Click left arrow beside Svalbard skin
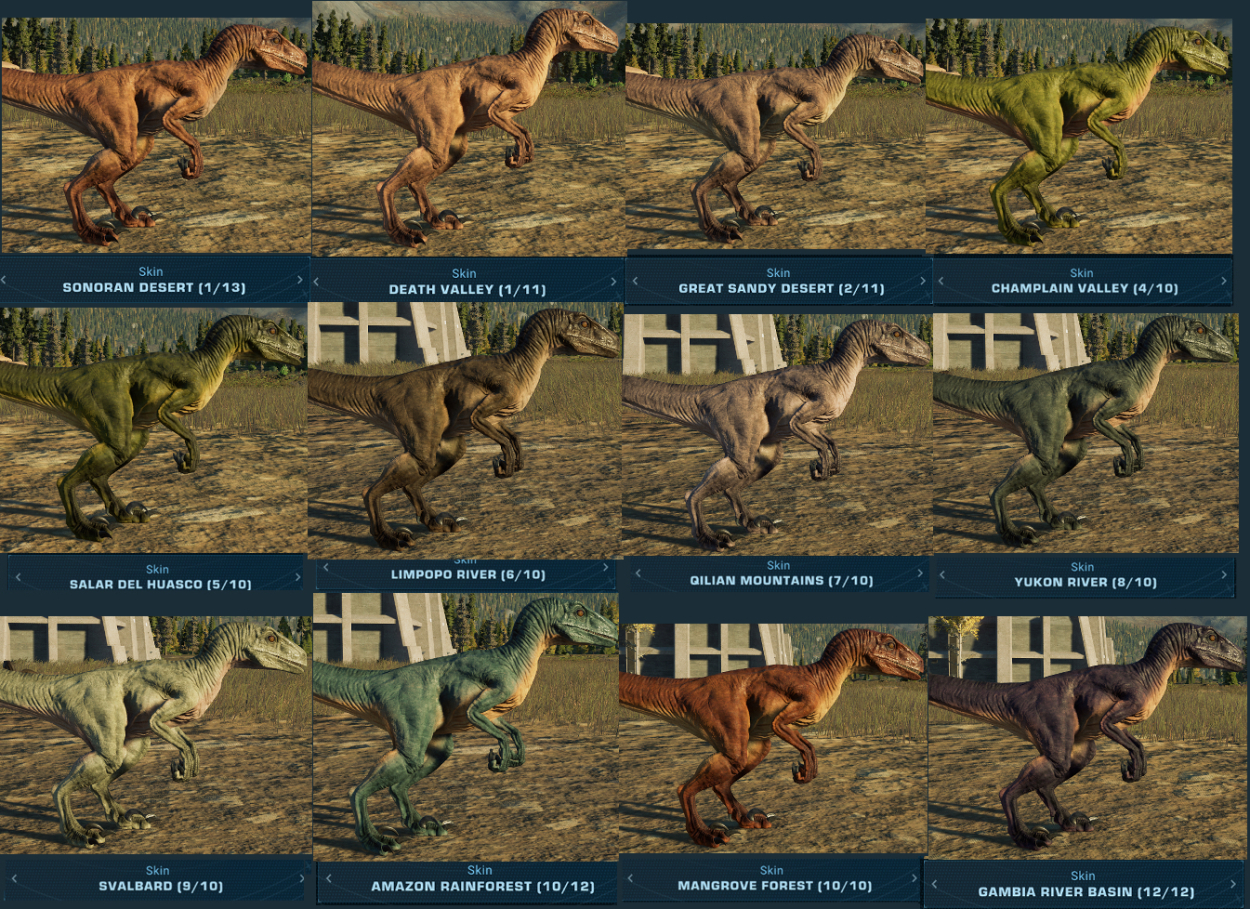 [x=10, y=879]
